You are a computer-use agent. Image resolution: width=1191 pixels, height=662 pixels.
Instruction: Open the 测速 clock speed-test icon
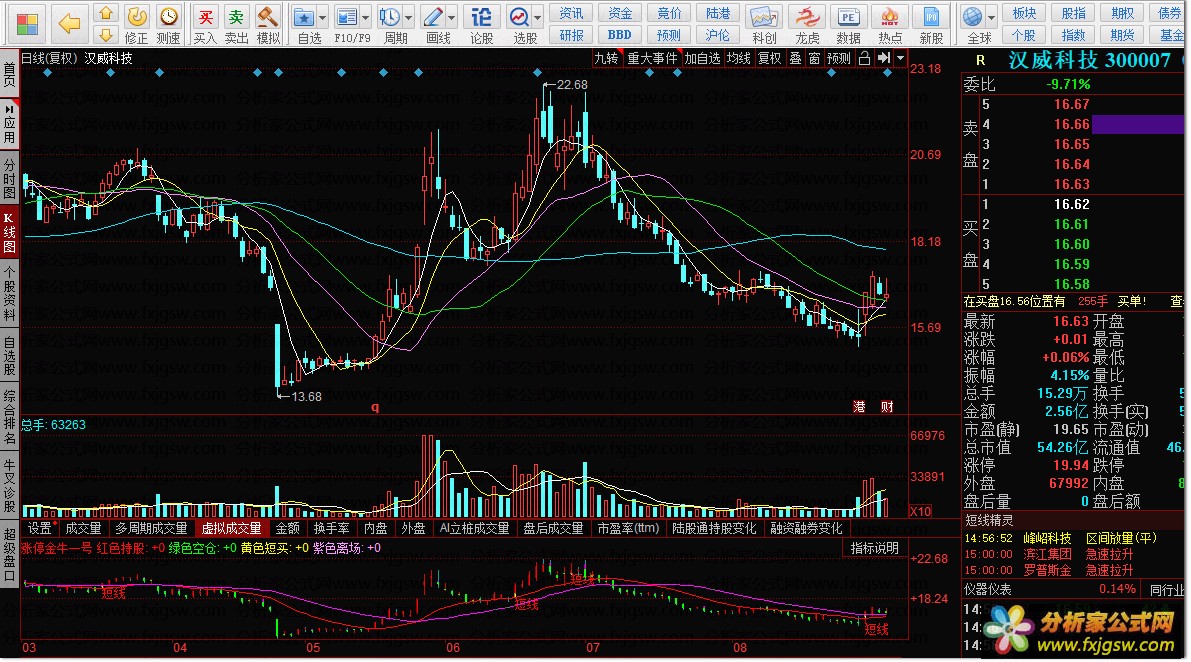click(x=169, y=17)
